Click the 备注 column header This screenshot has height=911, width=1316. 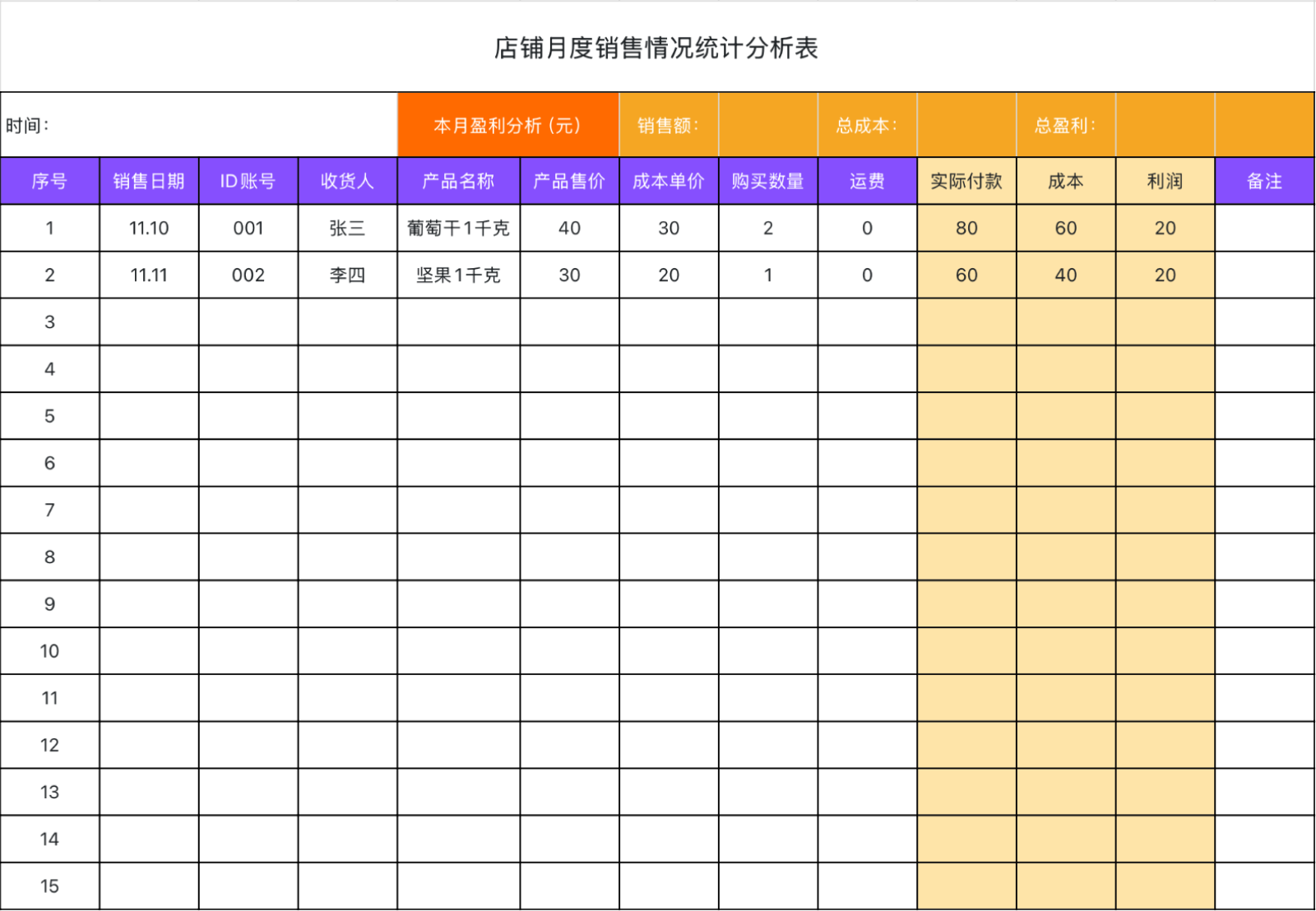(x=1264, y=182)
